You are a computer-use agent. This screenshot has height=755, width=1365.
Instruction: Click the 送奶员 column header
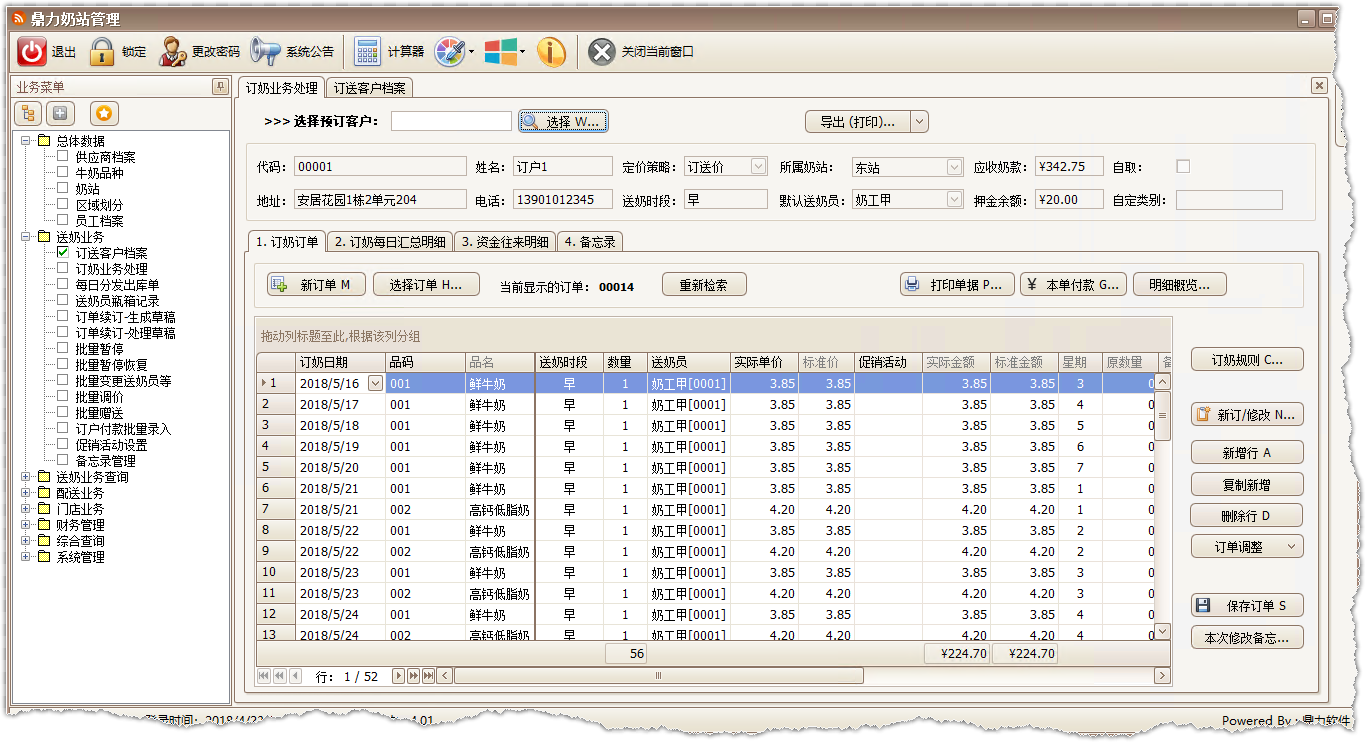click(688, 362)
